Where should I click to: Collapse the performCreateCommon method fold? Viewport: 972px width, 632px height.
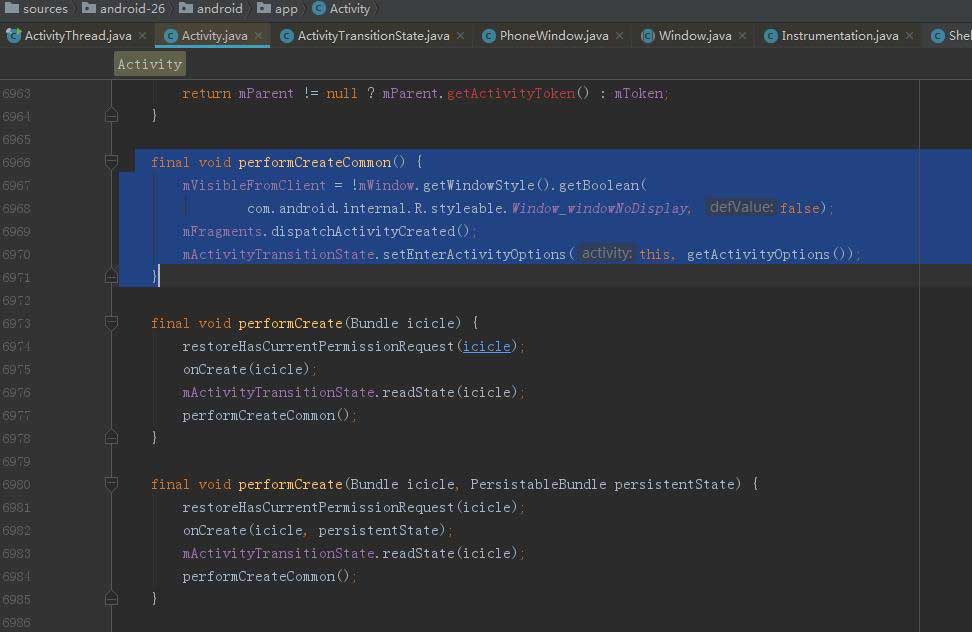[x=112, y=162]
